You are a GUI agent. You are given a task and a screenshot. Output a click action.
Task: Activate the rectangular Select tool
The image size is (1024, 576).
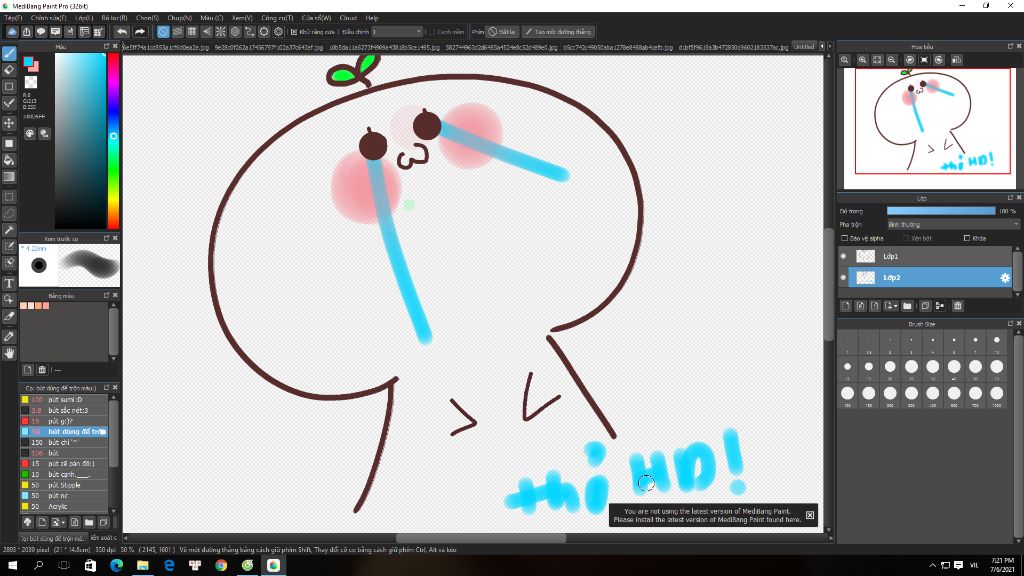pyautogui.click(x=9, y=197)
